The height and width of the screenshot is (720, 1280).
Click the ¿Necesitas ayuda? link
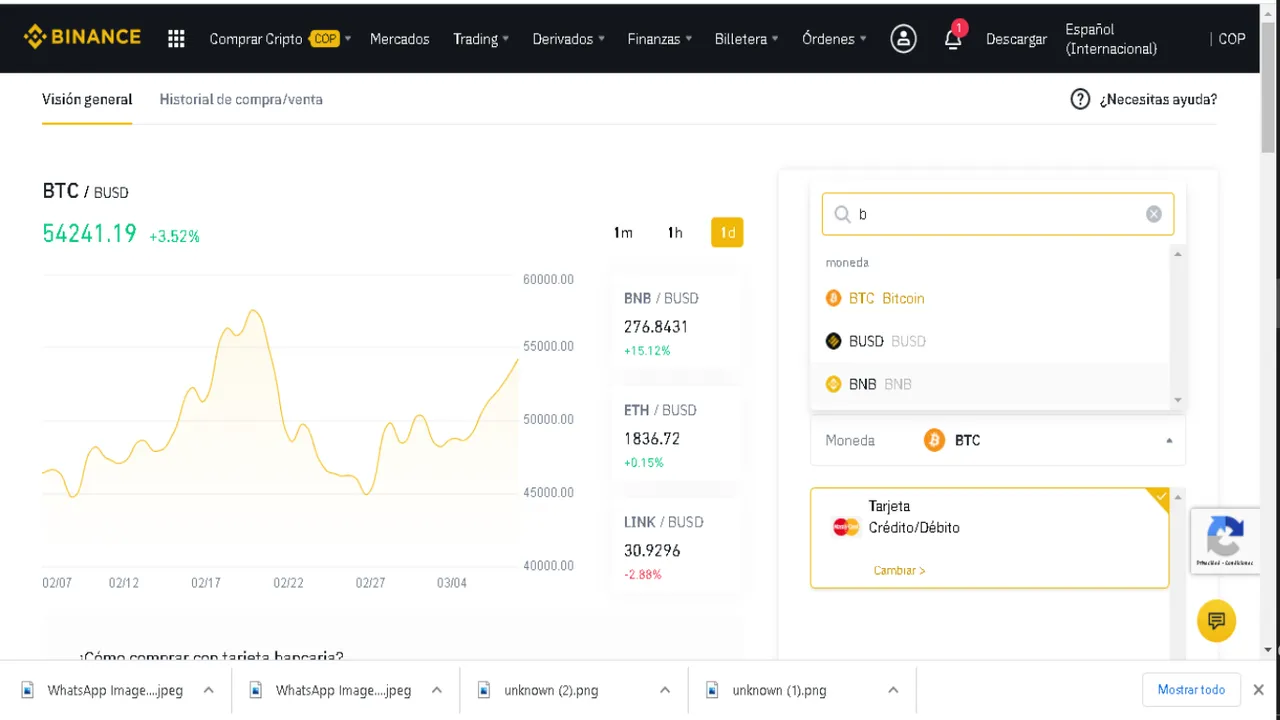click(1158, 99)
